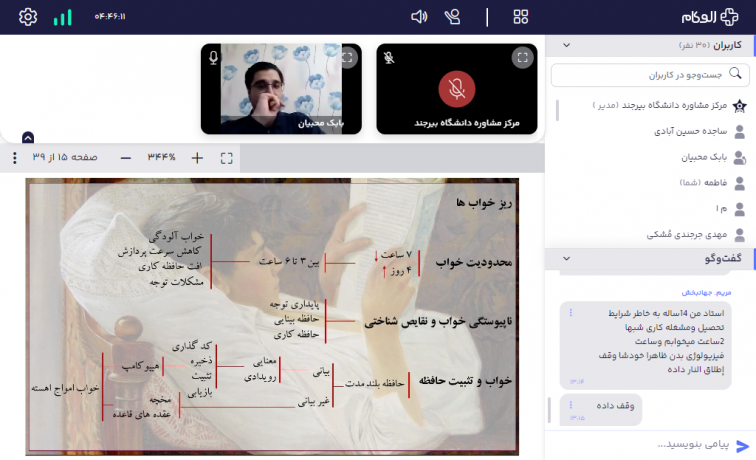756x460 pixels.
Task: Zoom in the slide with plus button
Action: [197, 158]
